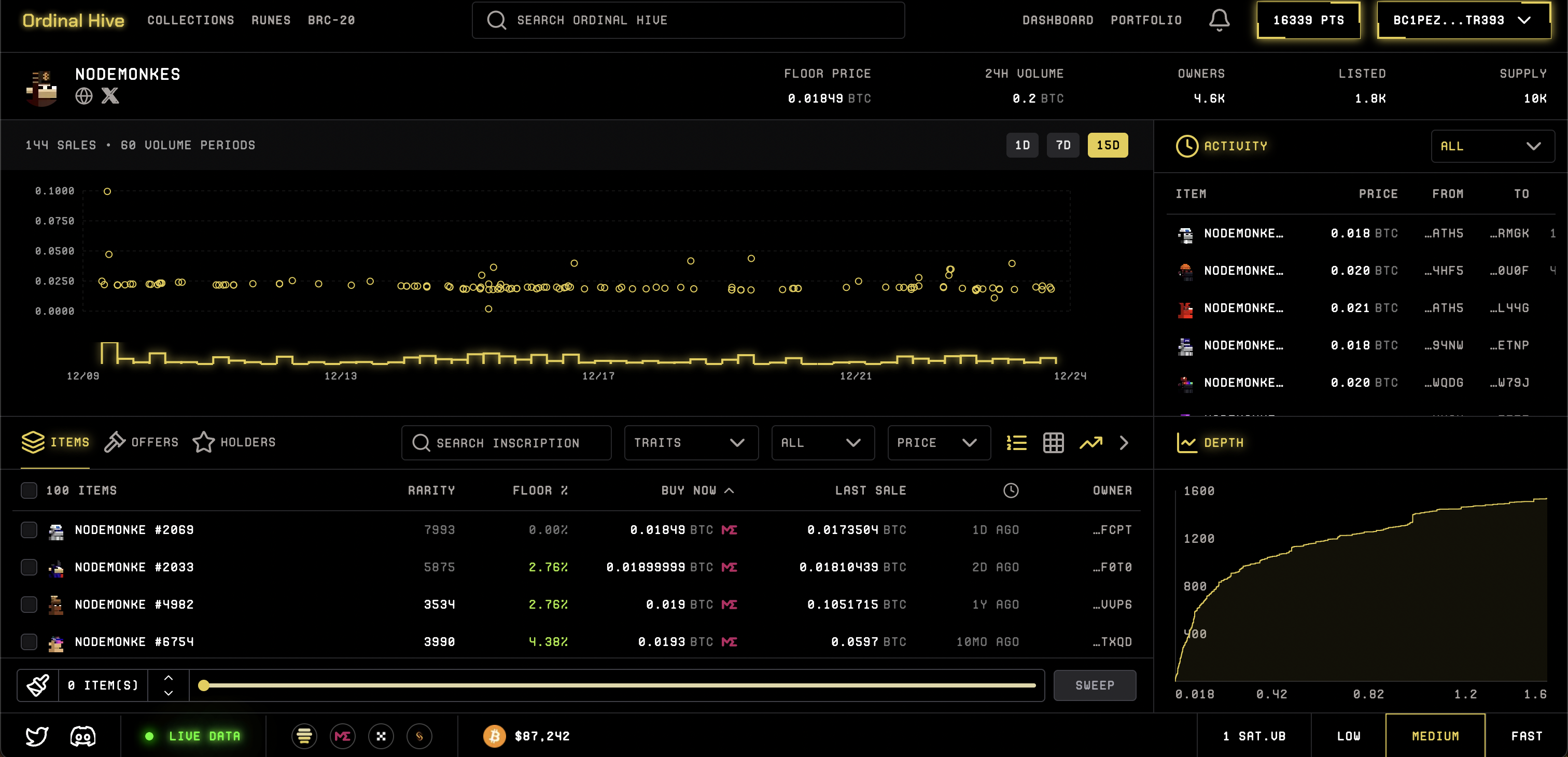1568x757 pixels.
Task: Click the sweep item count slider handle
Action: tap(204, 685)
